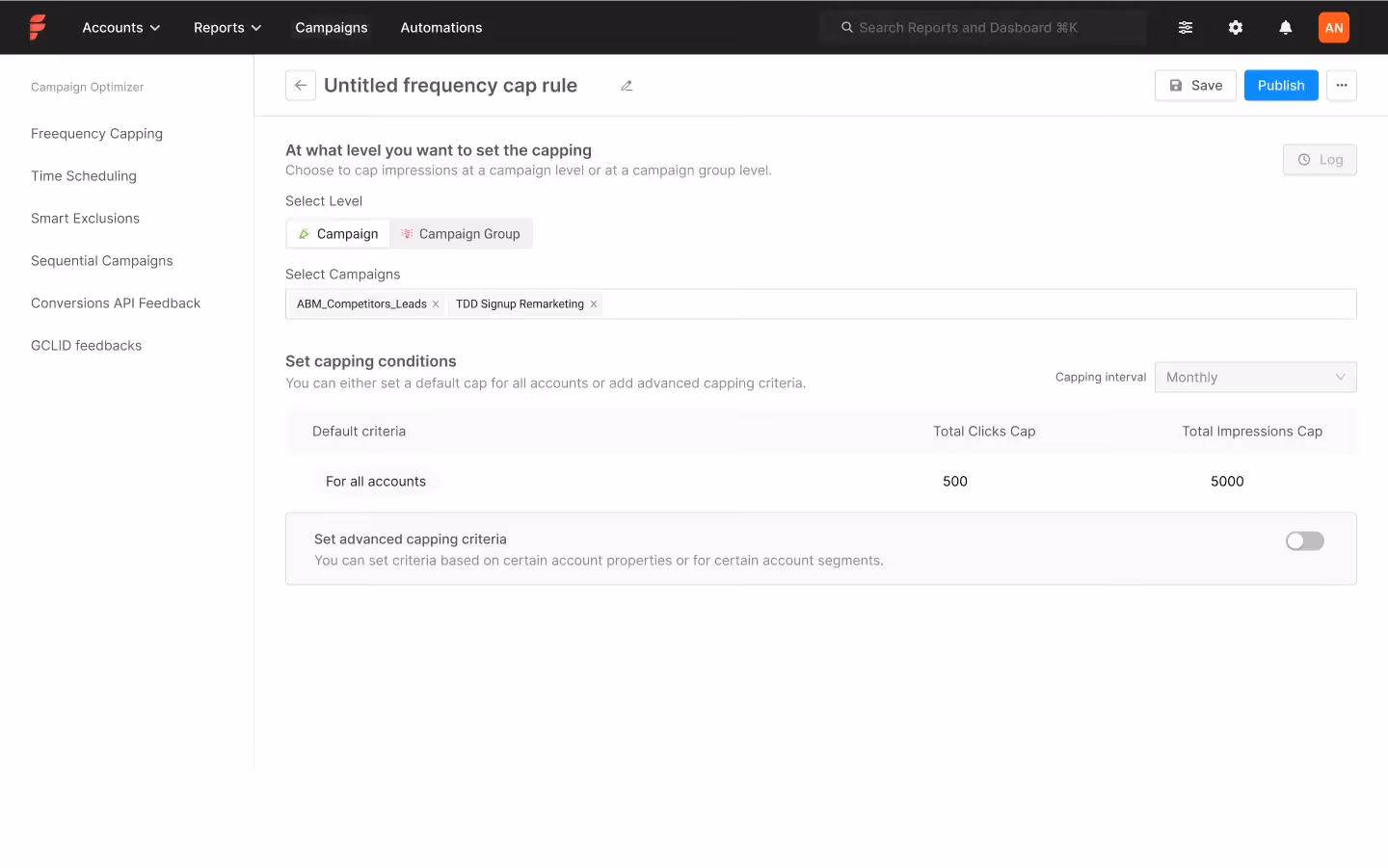Expand the Accounts menu
Screen dimensions: 1388x868
pos(120,27)
